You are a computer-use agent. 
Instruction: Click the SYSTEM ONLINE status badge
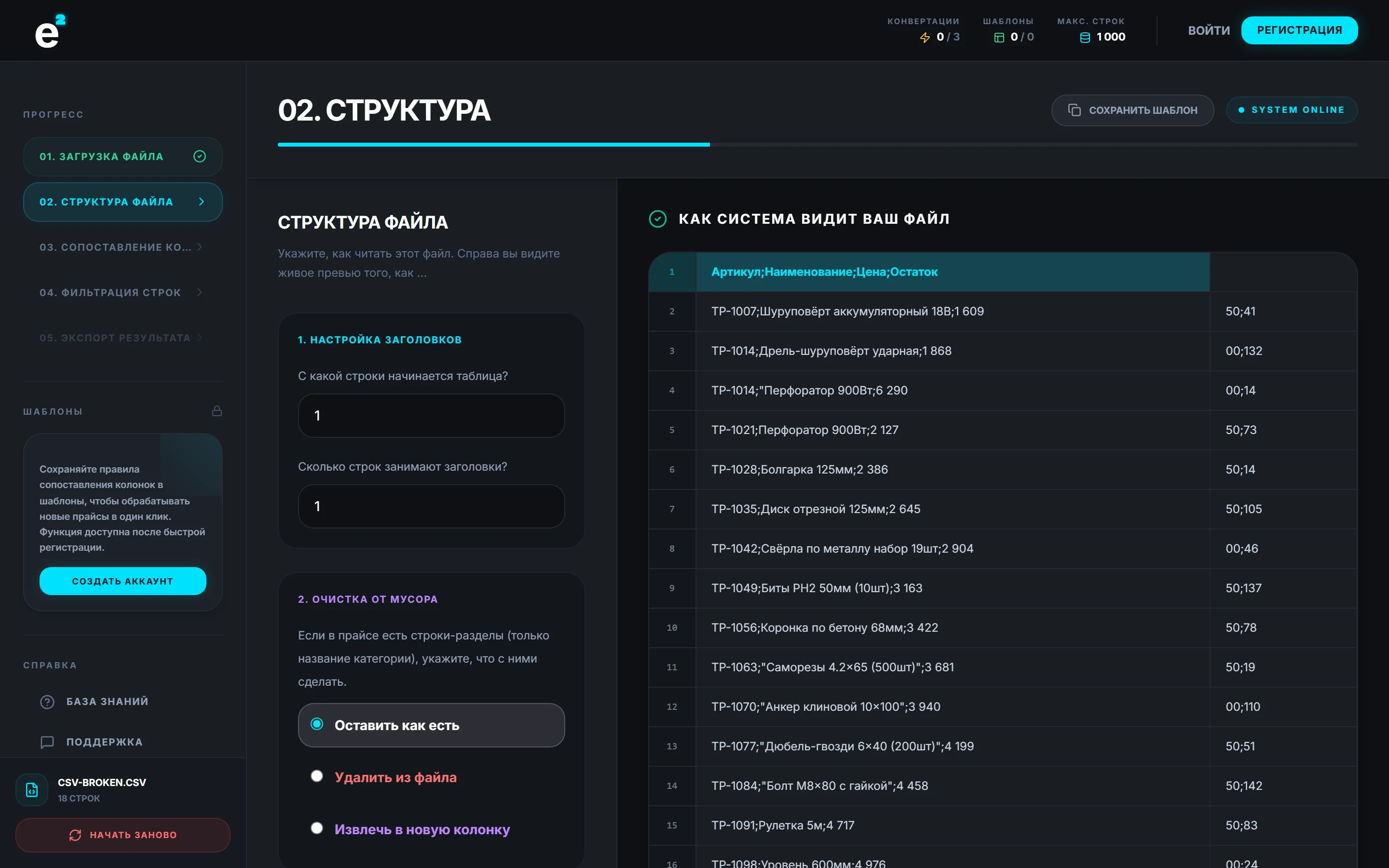pyautogui.click(x=1292, y=109)
